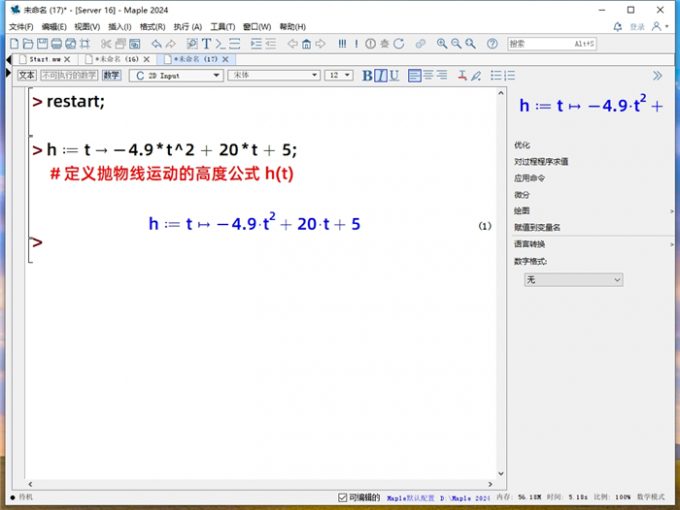Open the font size 12 dropdown
The width and height of the screenshot is (680, 510).
(x=339, y=75)
